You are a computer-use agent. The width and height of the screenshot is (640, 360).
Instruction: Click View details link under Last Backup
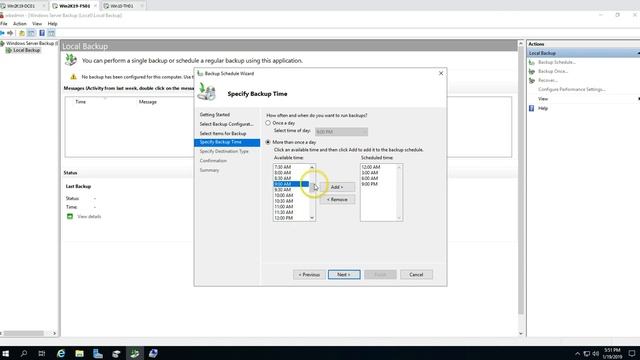(89, 217)
